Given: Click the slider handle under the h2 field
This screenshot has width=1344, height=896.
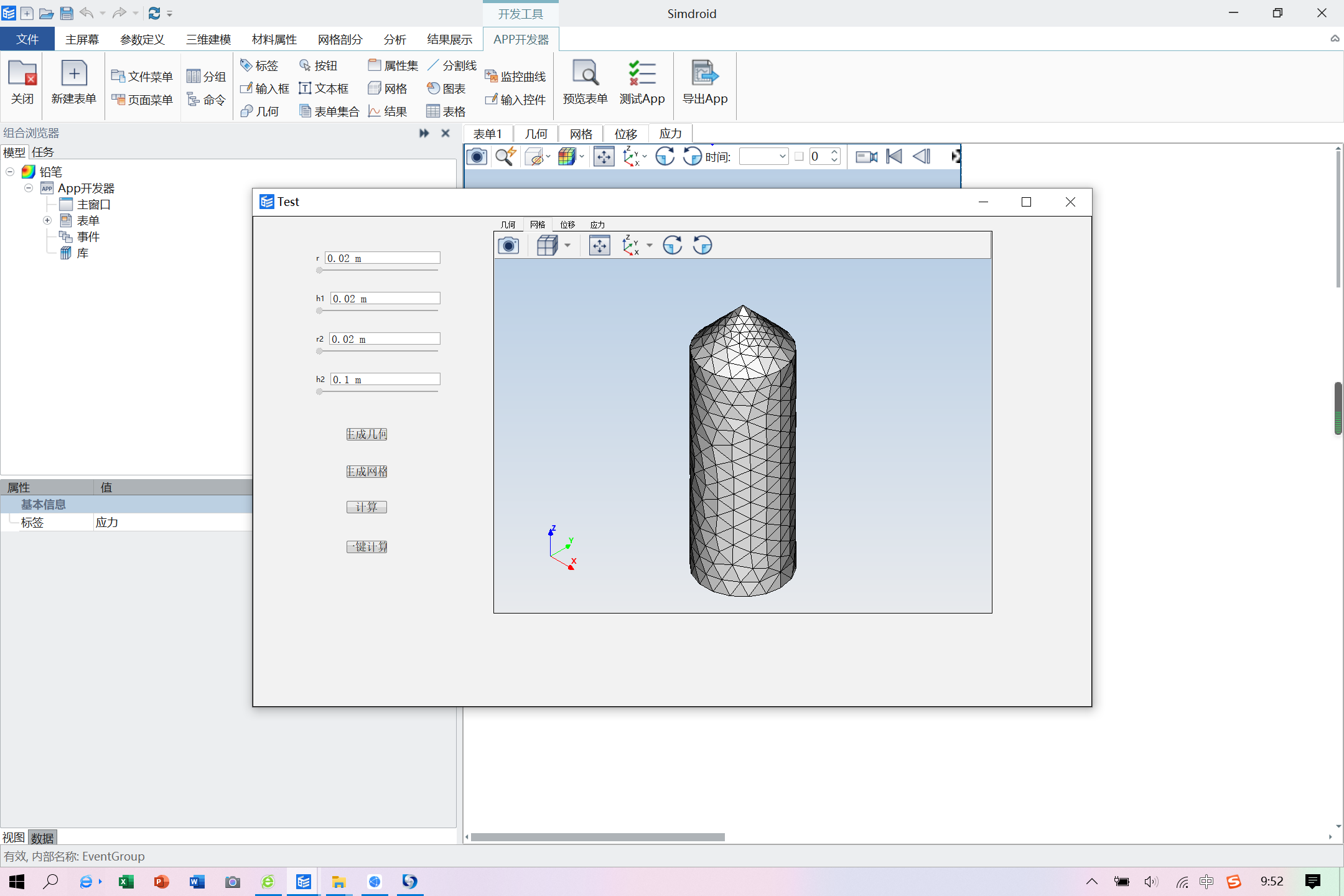Looking at the screenshot, I should pyautogui.click(x=319, y=392).
